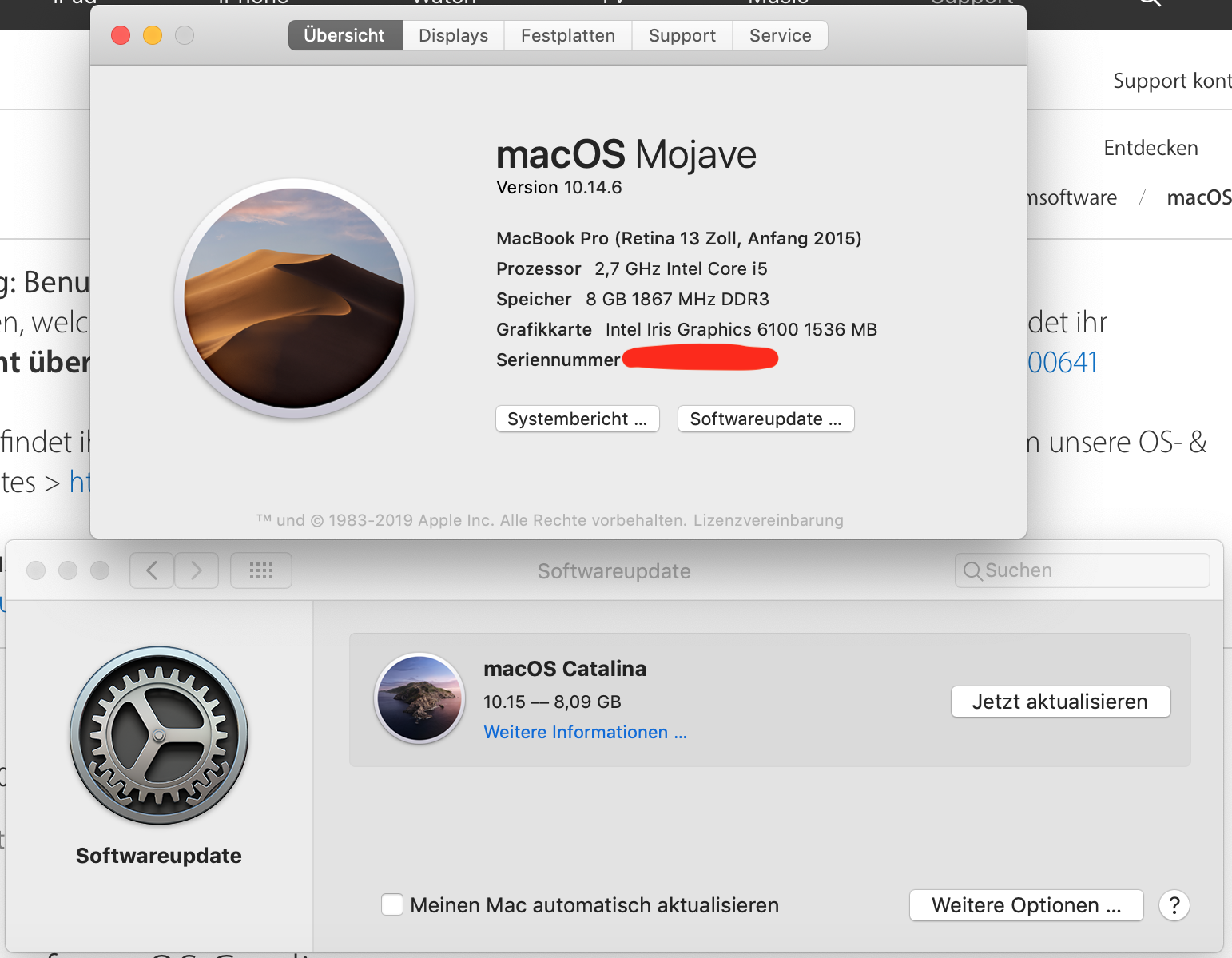Click the 00641 link on the web page
1232x958 pixels.
coord(1063,362)
